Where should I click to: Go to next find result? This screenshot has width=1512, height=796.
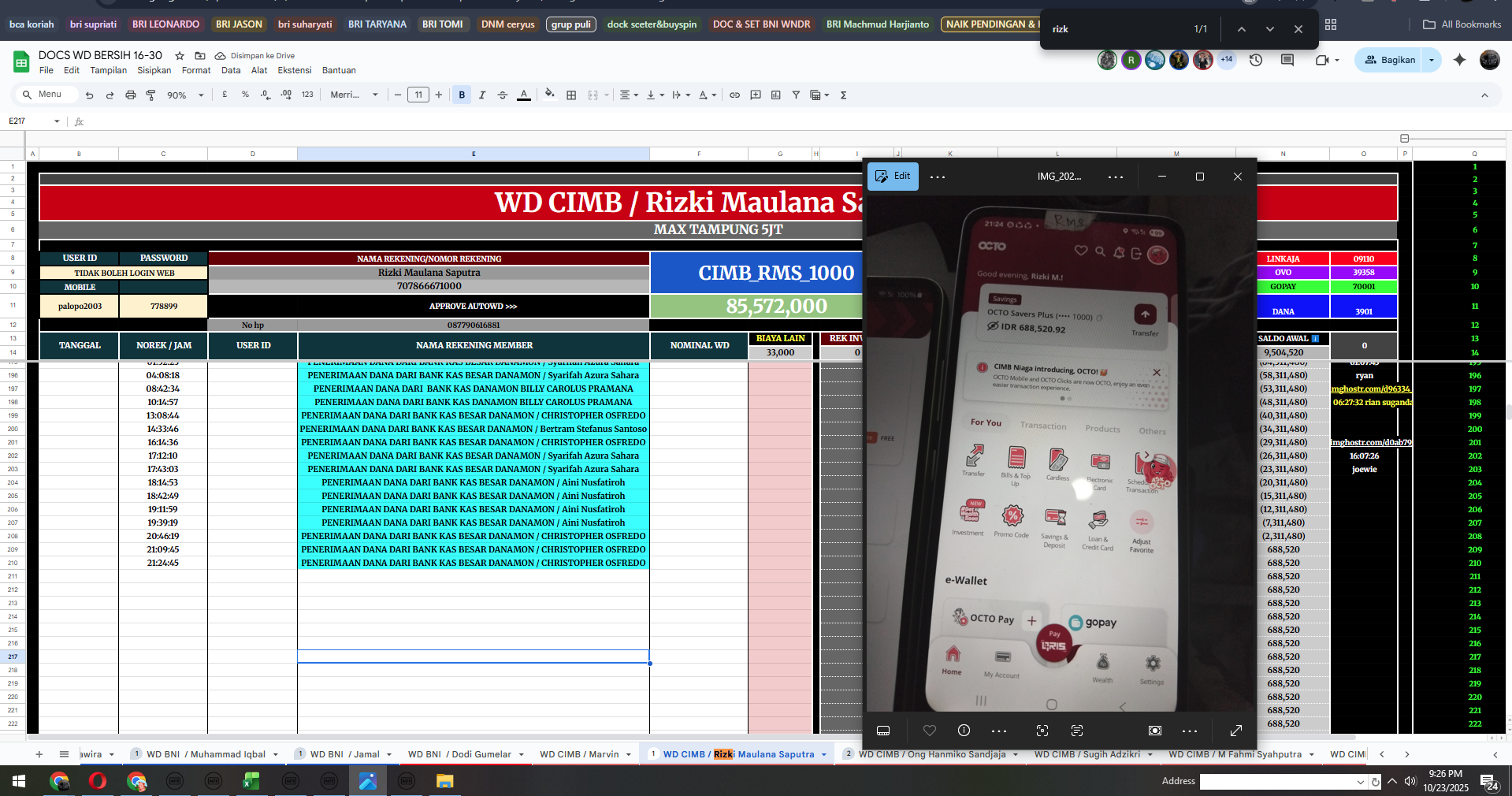tap(1270, 29)
